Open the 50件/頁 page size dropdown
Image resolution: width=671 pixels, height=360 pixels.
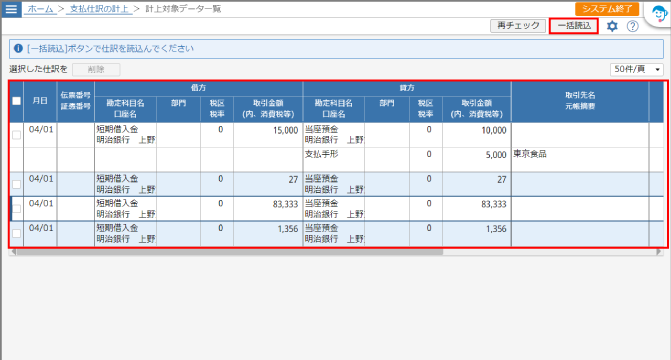[636, 69]
